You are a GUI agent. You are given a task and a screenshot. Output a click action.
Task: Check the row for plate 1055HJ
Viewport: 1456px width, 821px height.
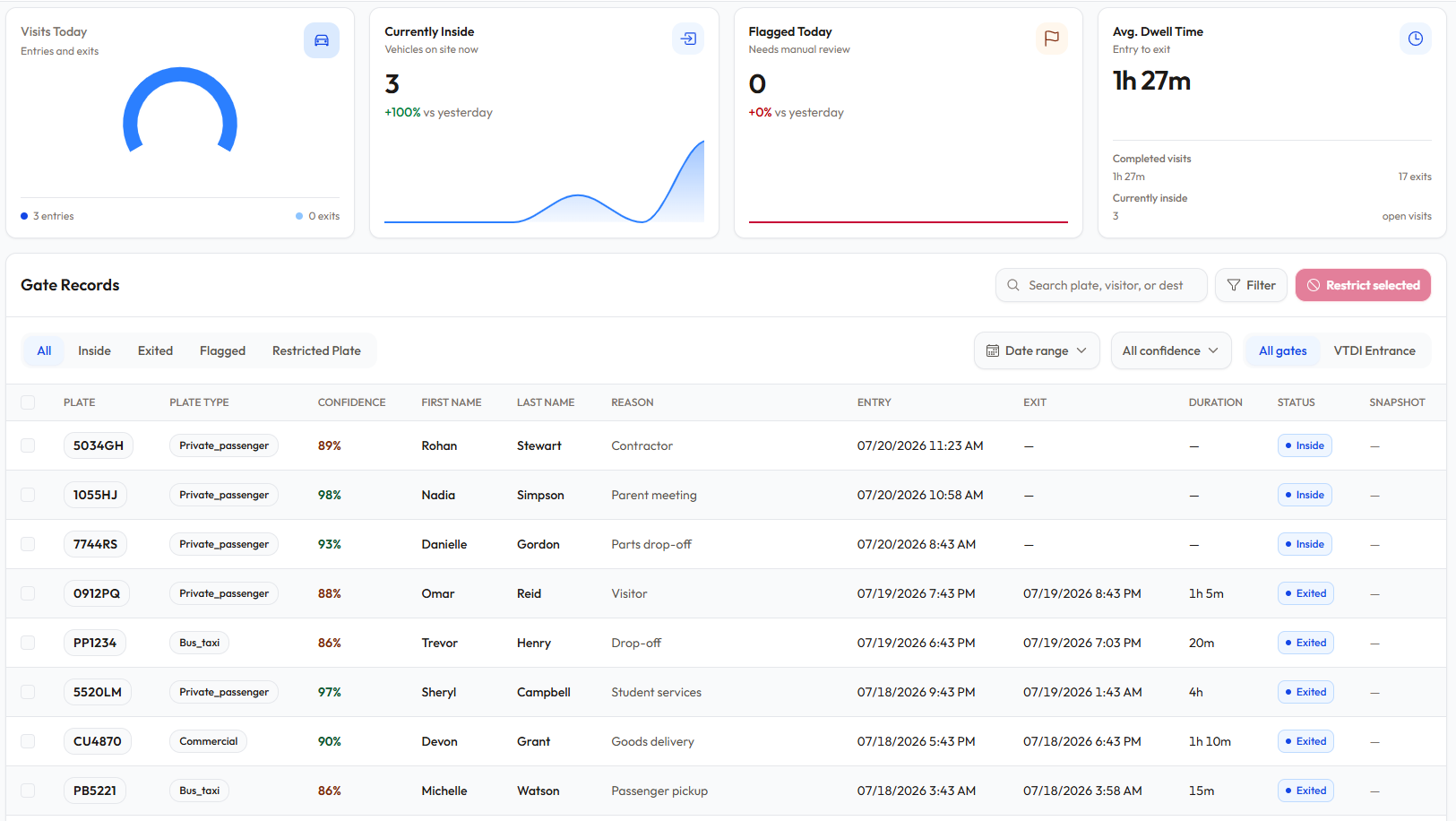click(28, 495)
